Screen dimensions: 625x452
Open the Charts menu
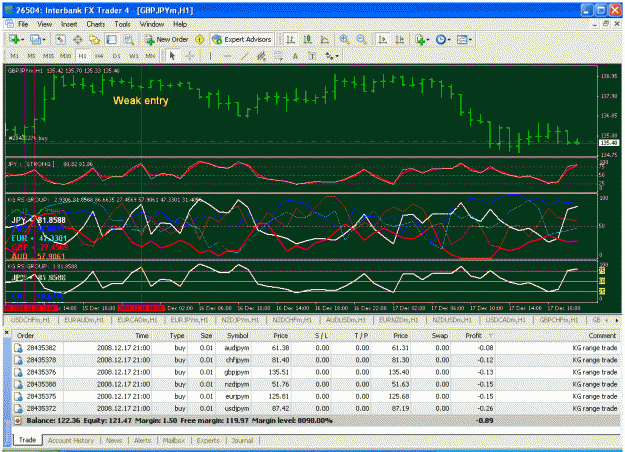[x=96, y=24]
